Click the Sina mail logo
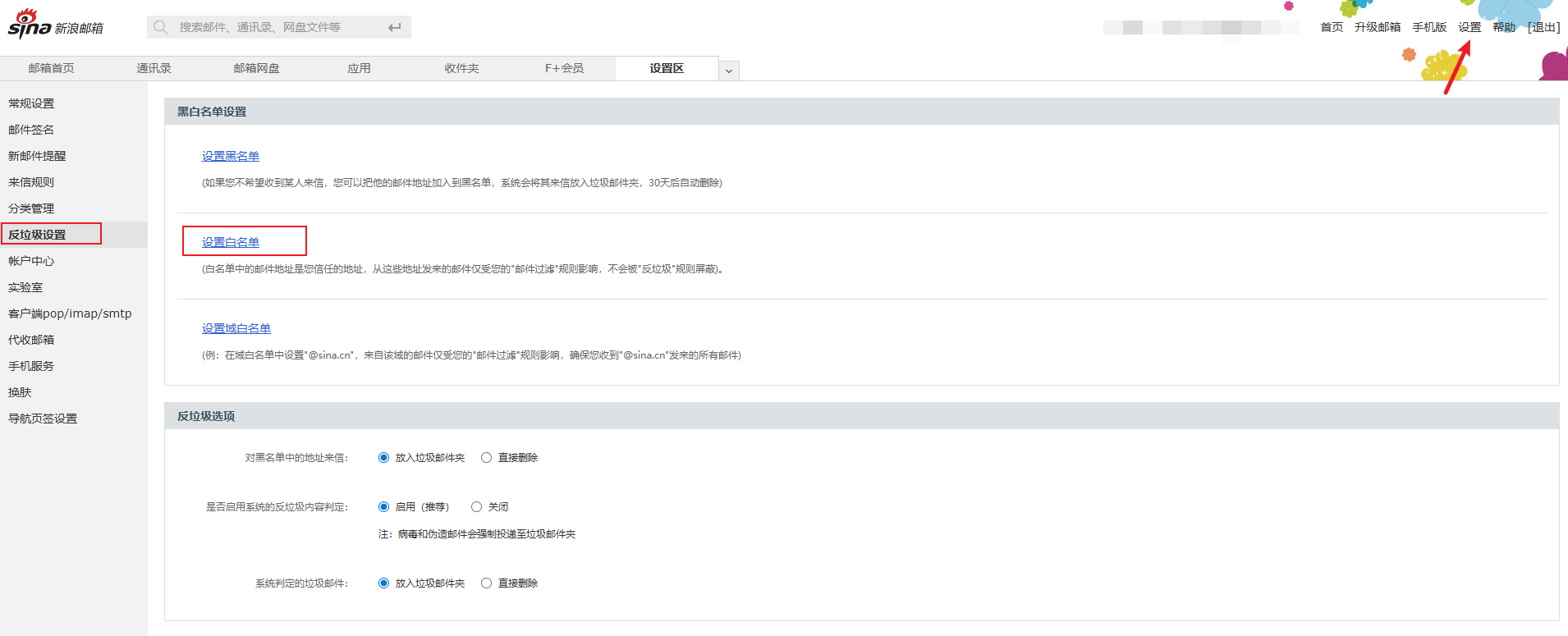 click(55, 25)
